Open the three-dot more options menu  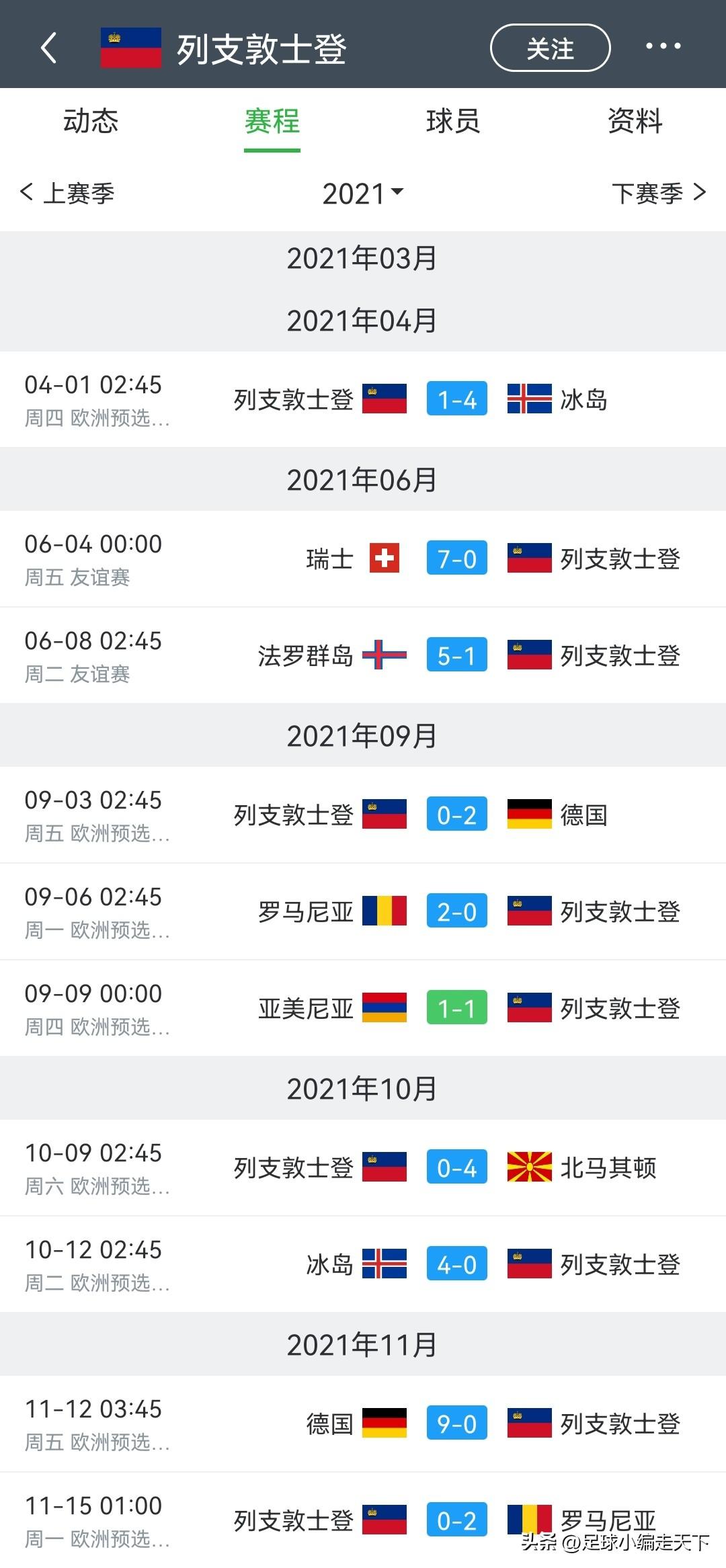coord(663,46)
